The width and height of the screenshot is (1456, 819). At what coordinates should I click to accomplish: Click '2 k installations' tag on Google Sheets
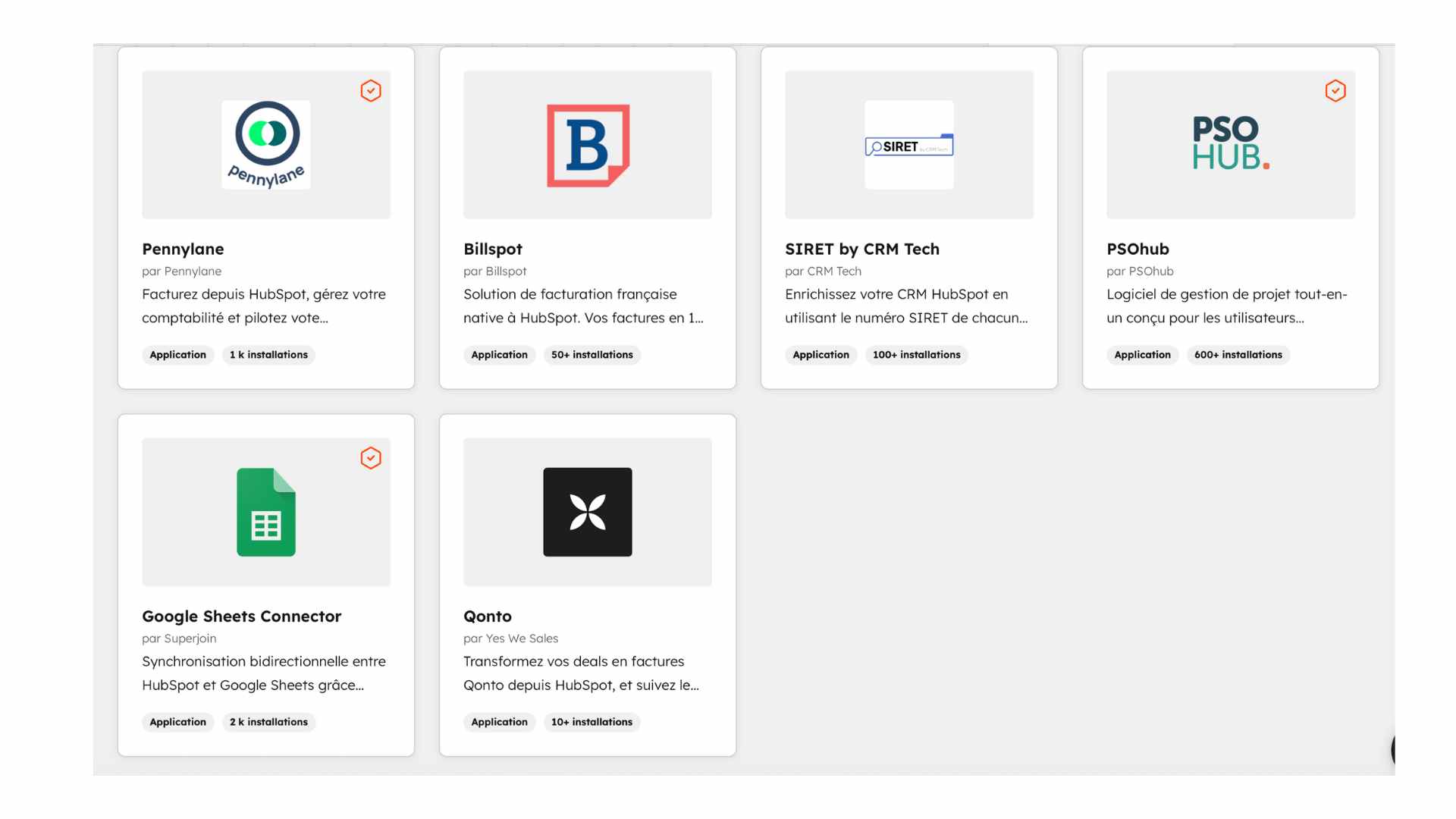pos(268,722)
